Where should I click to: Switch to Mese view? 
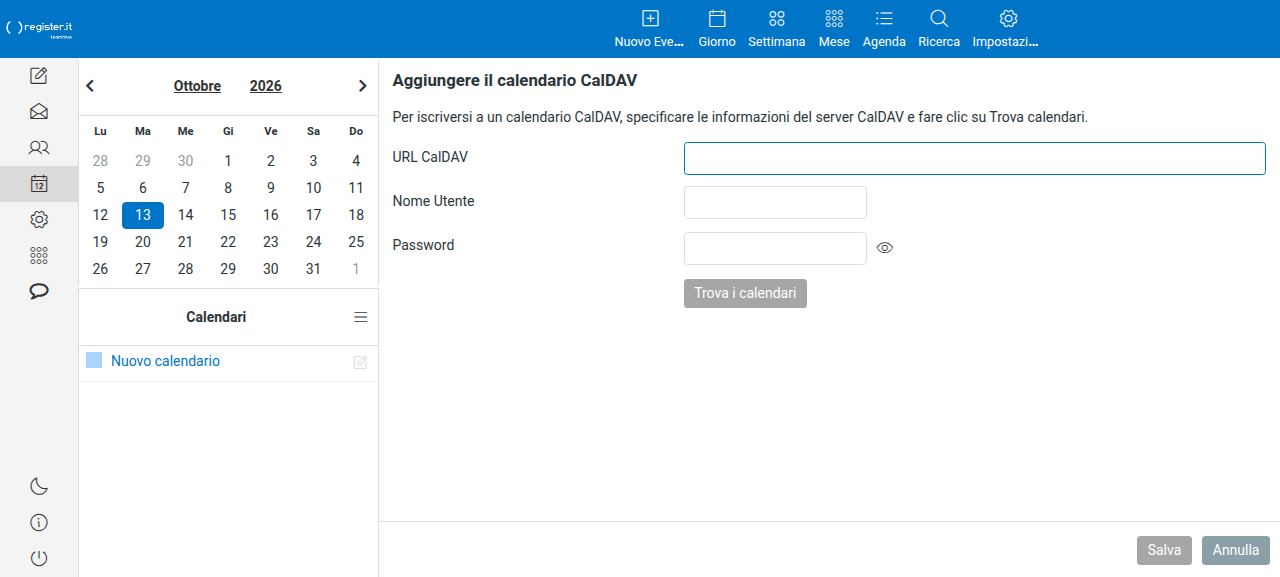[834, 29]
